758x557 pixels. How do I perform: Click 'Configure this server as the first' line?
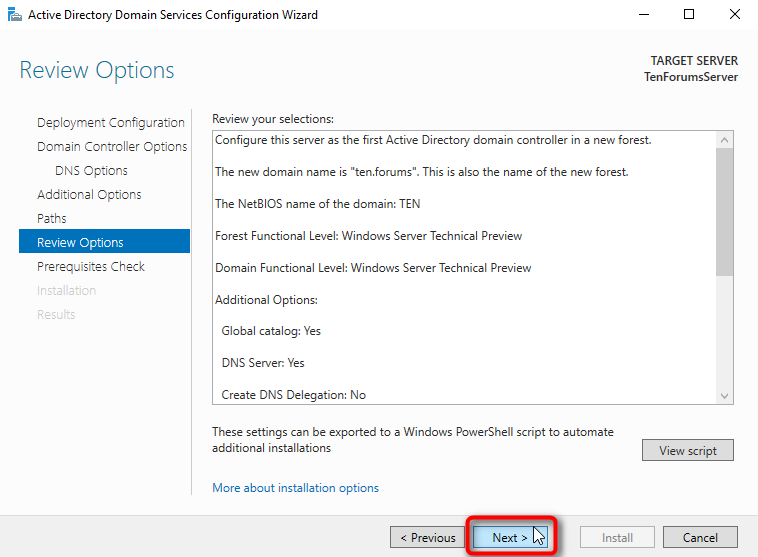433,140
